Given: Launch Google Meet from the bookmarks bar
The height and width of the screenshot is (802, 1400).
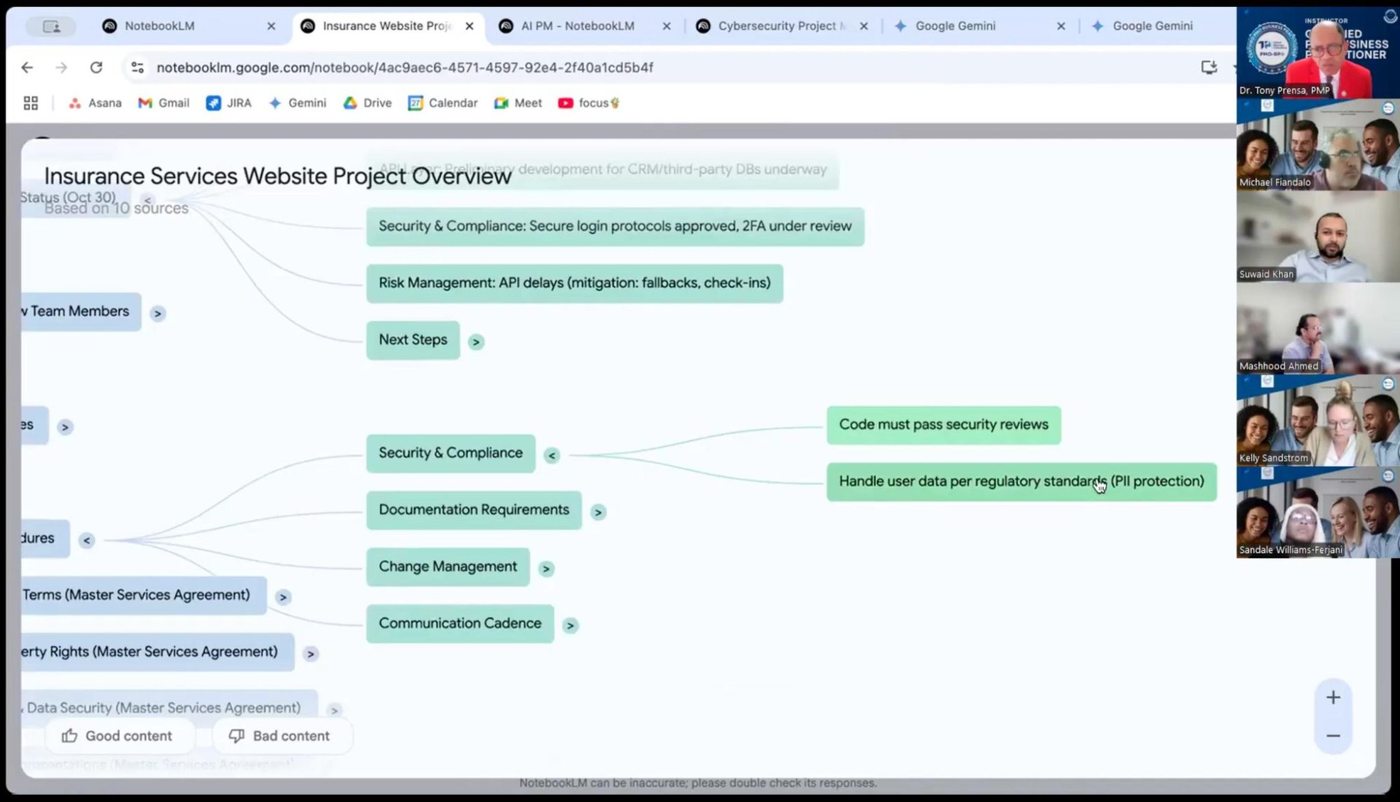Looking at the screenshot, I should point(518,102).
